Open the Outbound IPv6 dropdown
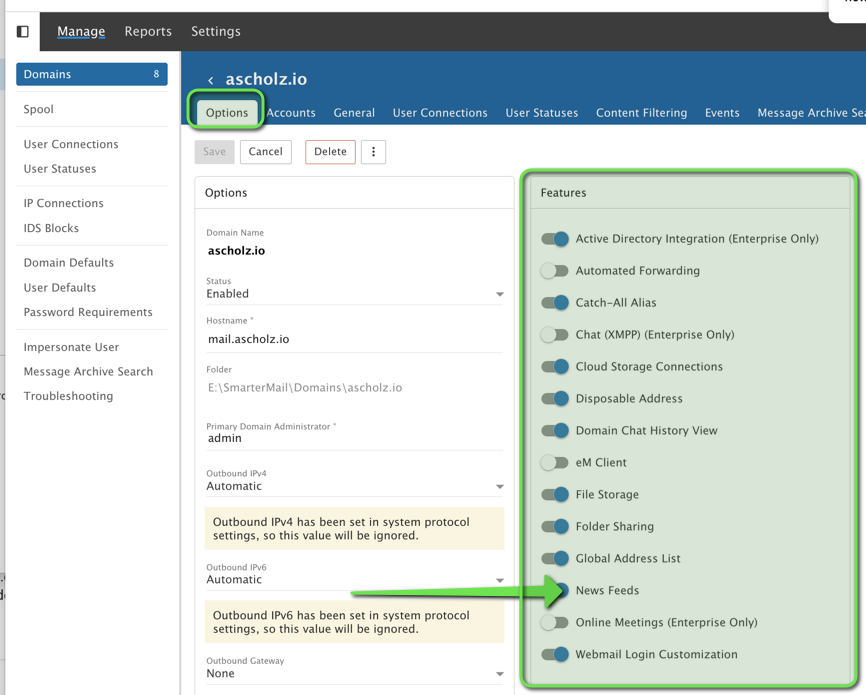This screenshot has height=695, width=866. coord(354,580)
